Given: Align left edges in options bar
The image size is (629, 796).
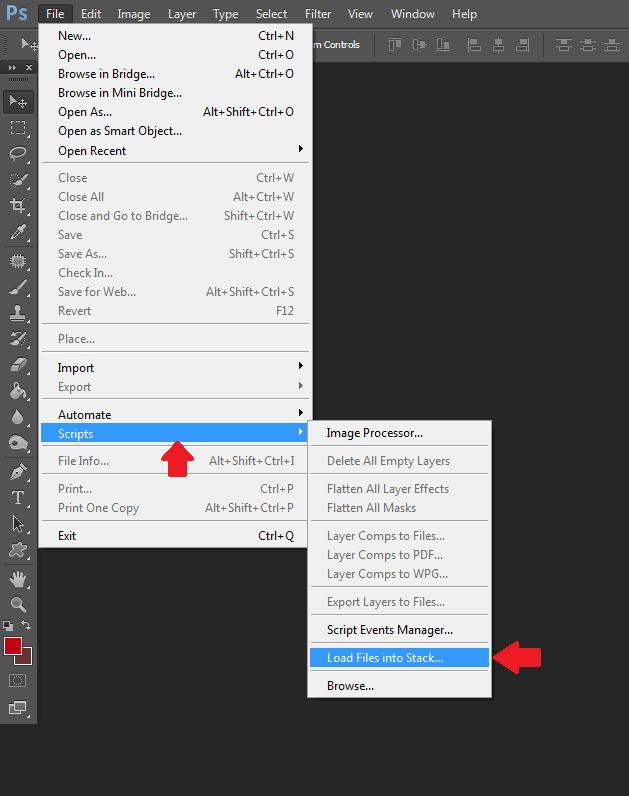Looking at the screenshot, I should 474,45.
